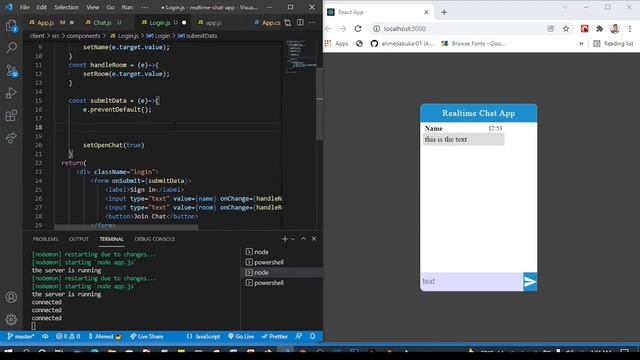Switch to the Problems panel tab
Screen dimensions: 640x360
point(45,239)
